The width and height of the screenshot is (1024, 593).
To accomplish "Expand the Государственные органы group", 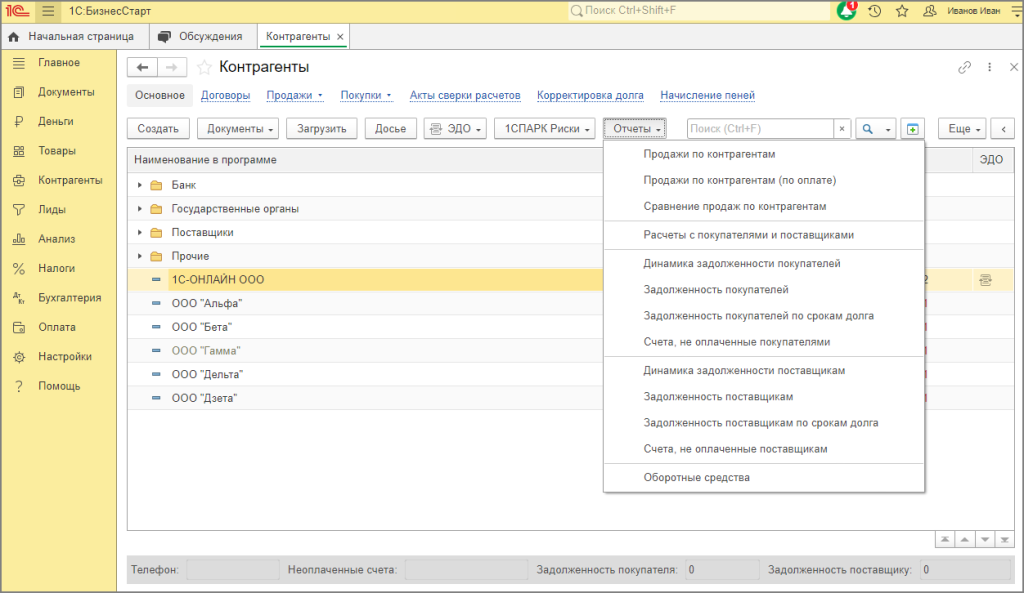I will (x=140, y=209).
